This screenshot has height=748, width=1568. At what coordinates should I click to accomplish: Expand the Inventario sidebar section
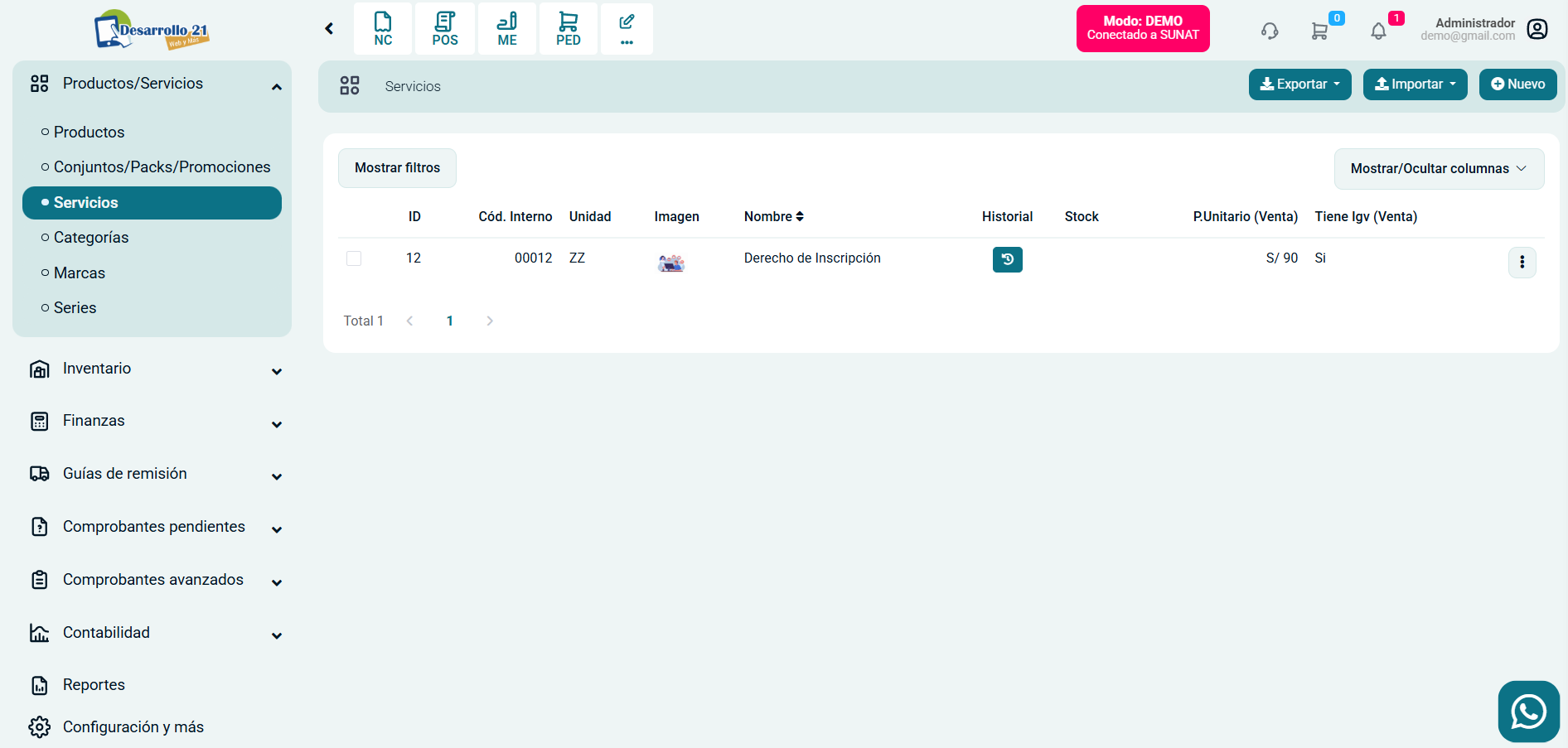pos(155,369)
